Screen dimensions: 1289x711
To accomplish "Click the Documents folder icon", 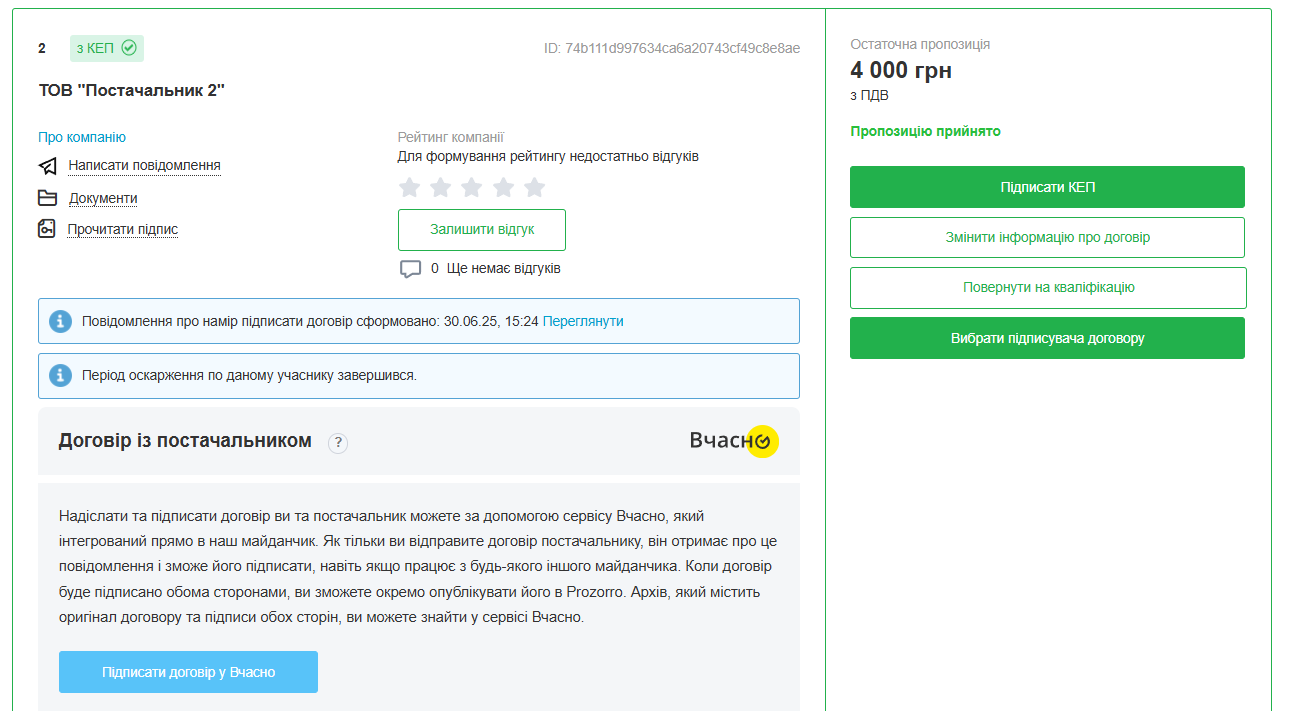I will click(48, 198).
